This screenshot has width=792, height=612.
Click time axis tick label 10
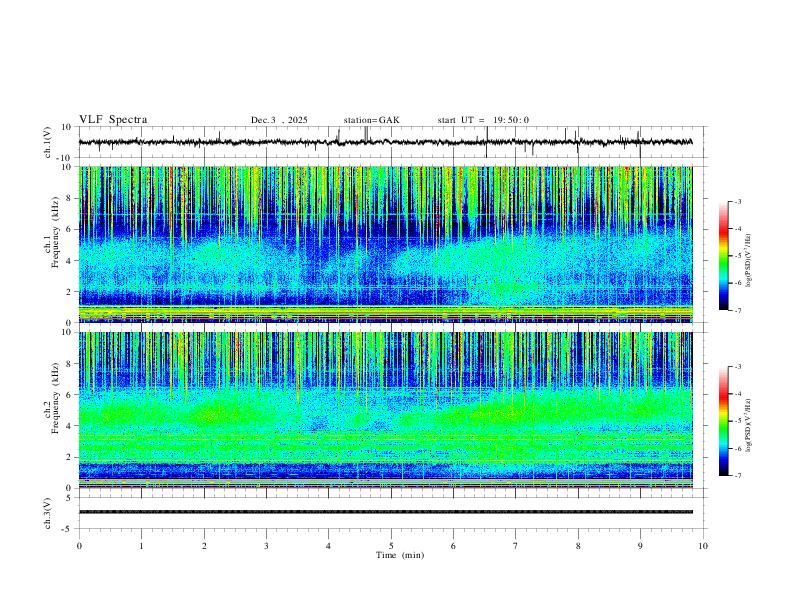703,546
